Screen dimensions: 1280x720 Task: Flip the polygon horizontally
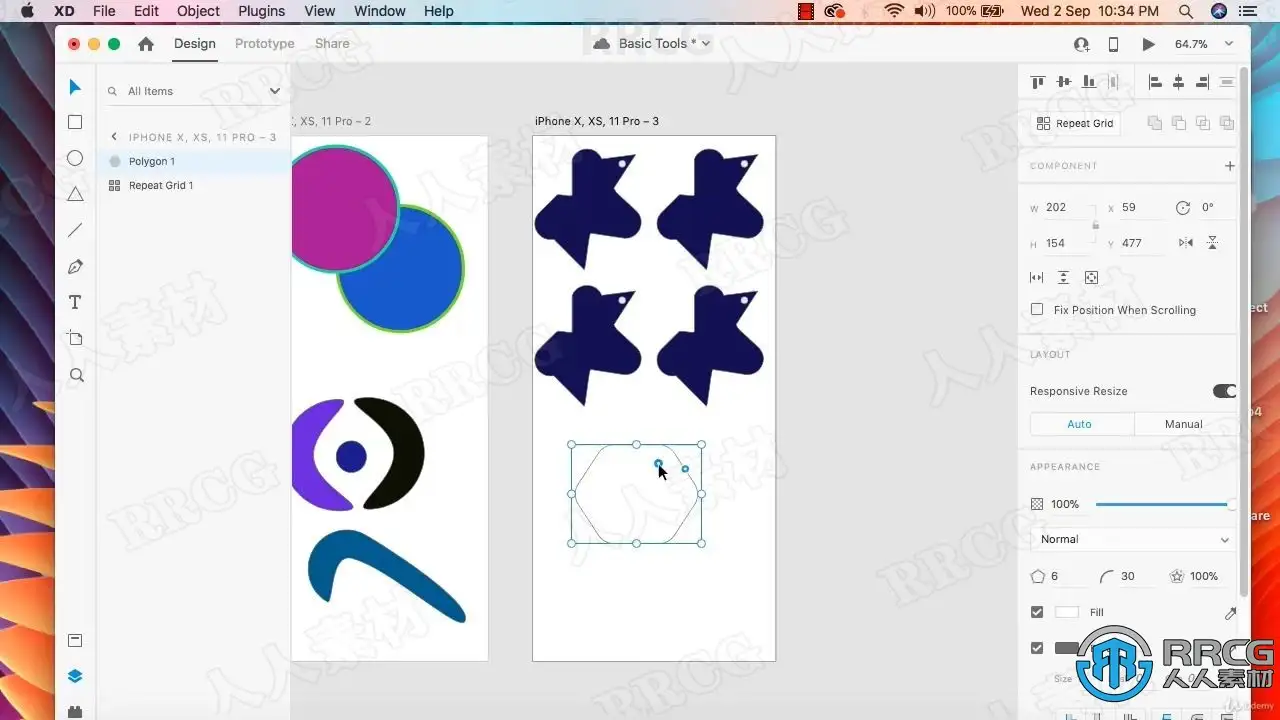1186,243
